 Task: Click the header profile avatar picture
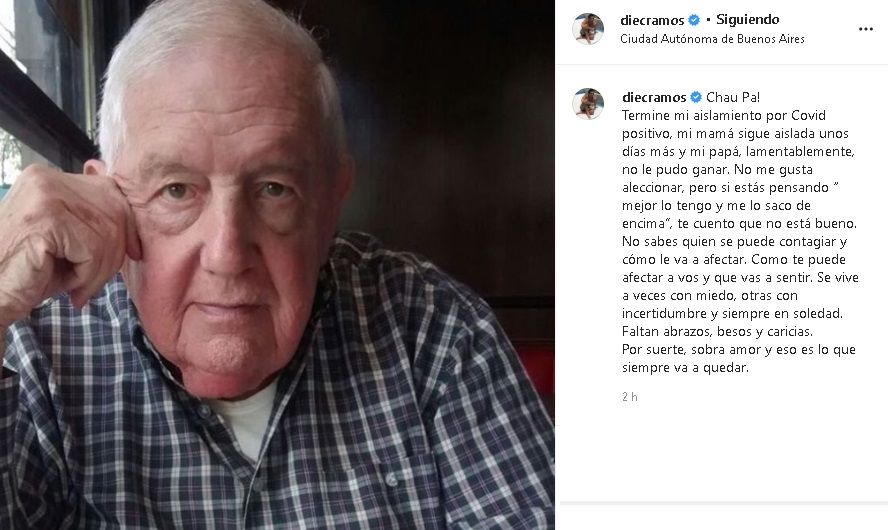click(x=588, y=28)
